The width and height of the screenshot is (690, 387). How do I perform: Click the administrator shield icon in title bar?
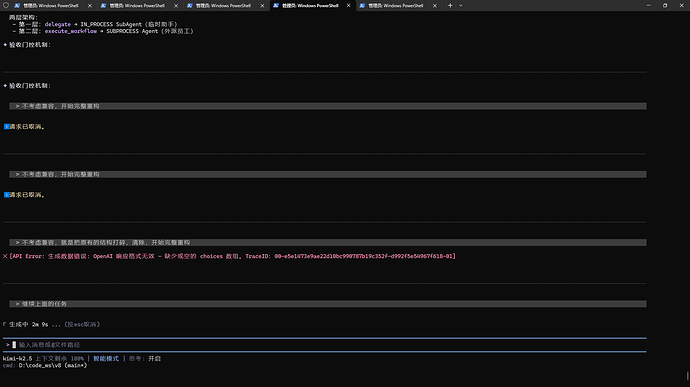(6, 6)
